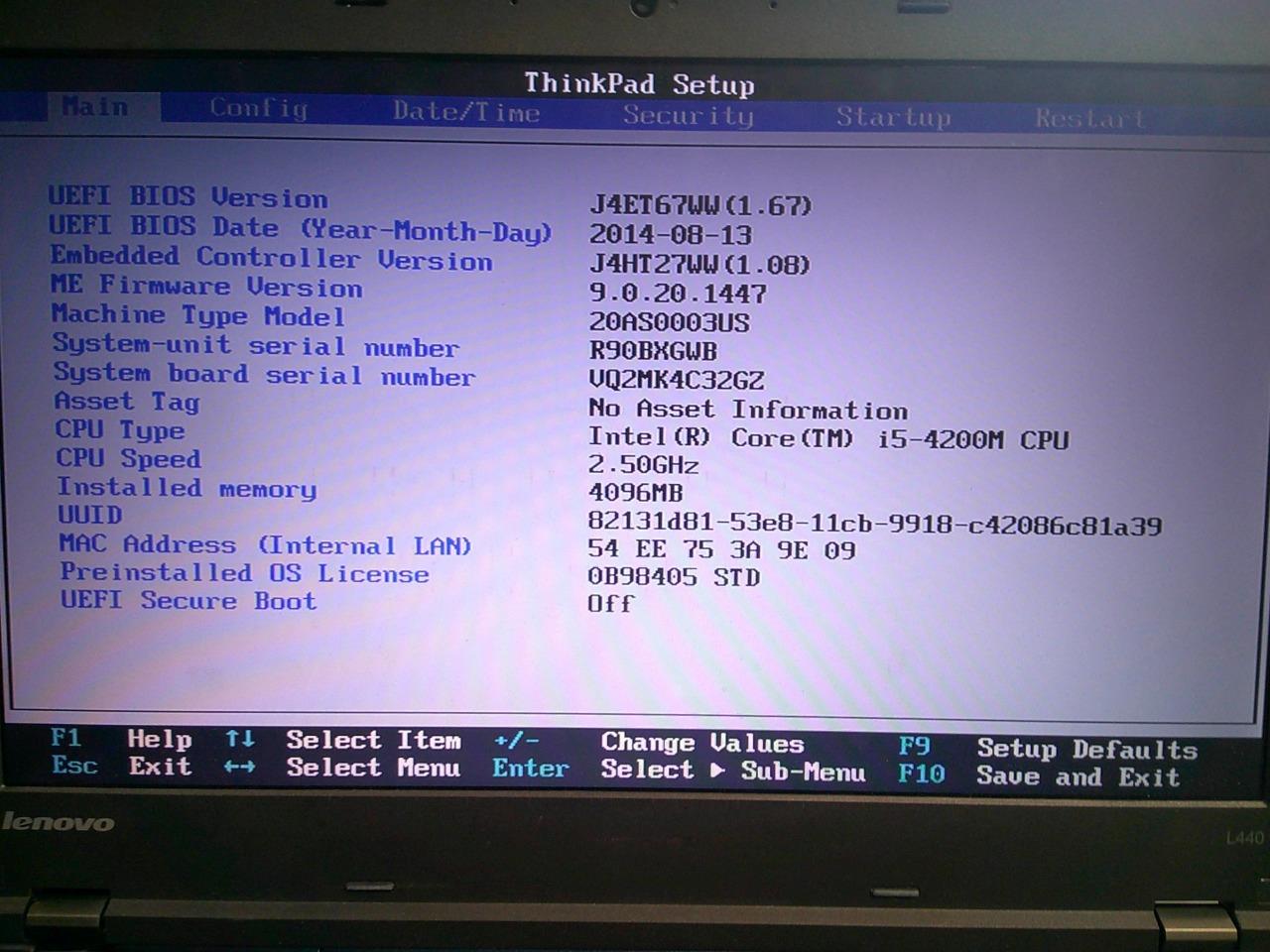This screenshot has width=1270, height=952.
Task: Click the Asset Tag label
Action: pos(127,402)
